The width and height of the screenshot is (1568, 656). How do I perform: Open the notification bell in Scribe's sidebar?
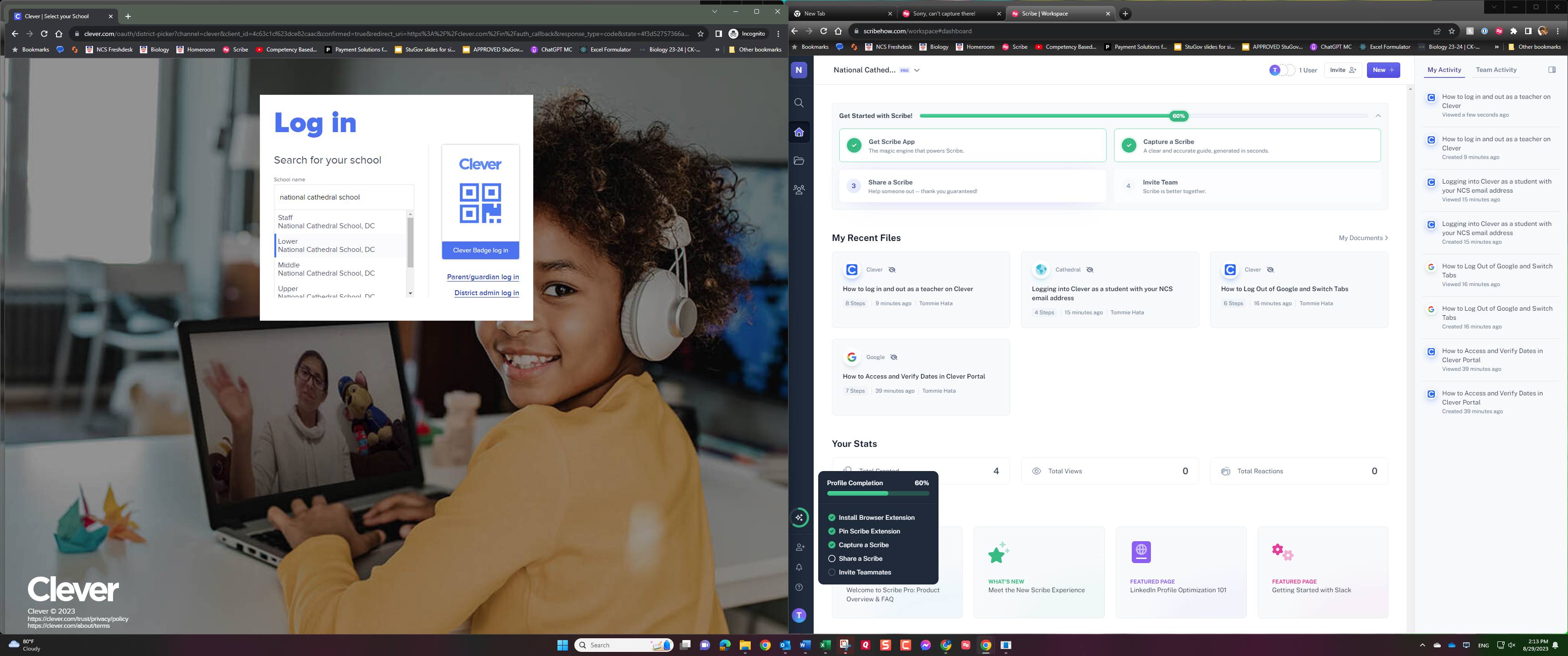click(799, 567)
